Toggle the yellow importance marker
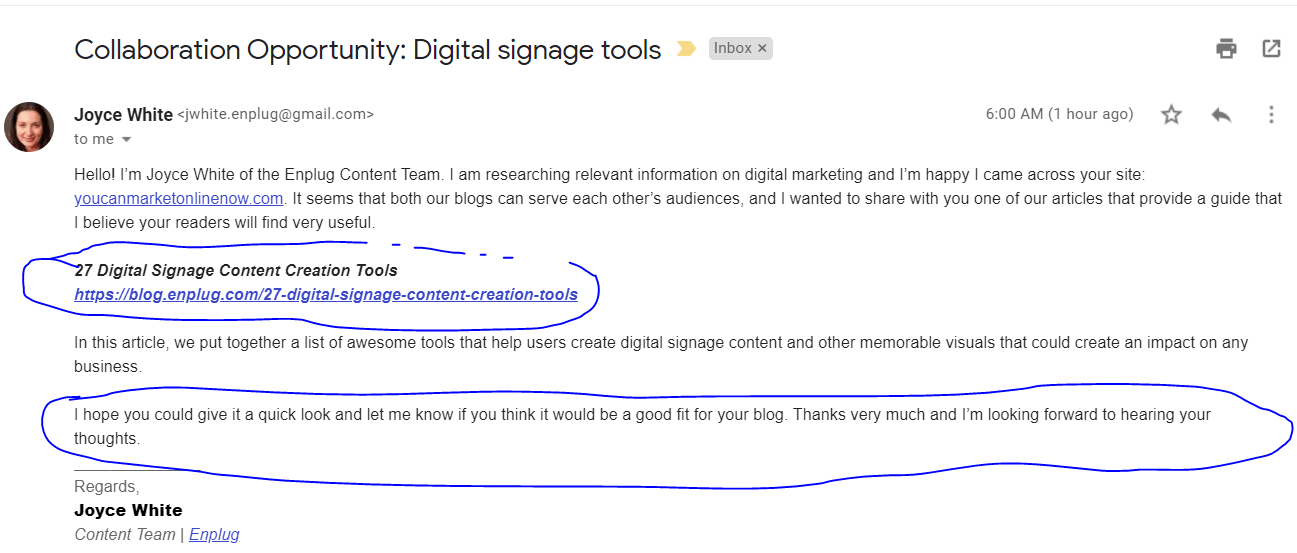The image size is (1297, 553). tap(686, 49)
